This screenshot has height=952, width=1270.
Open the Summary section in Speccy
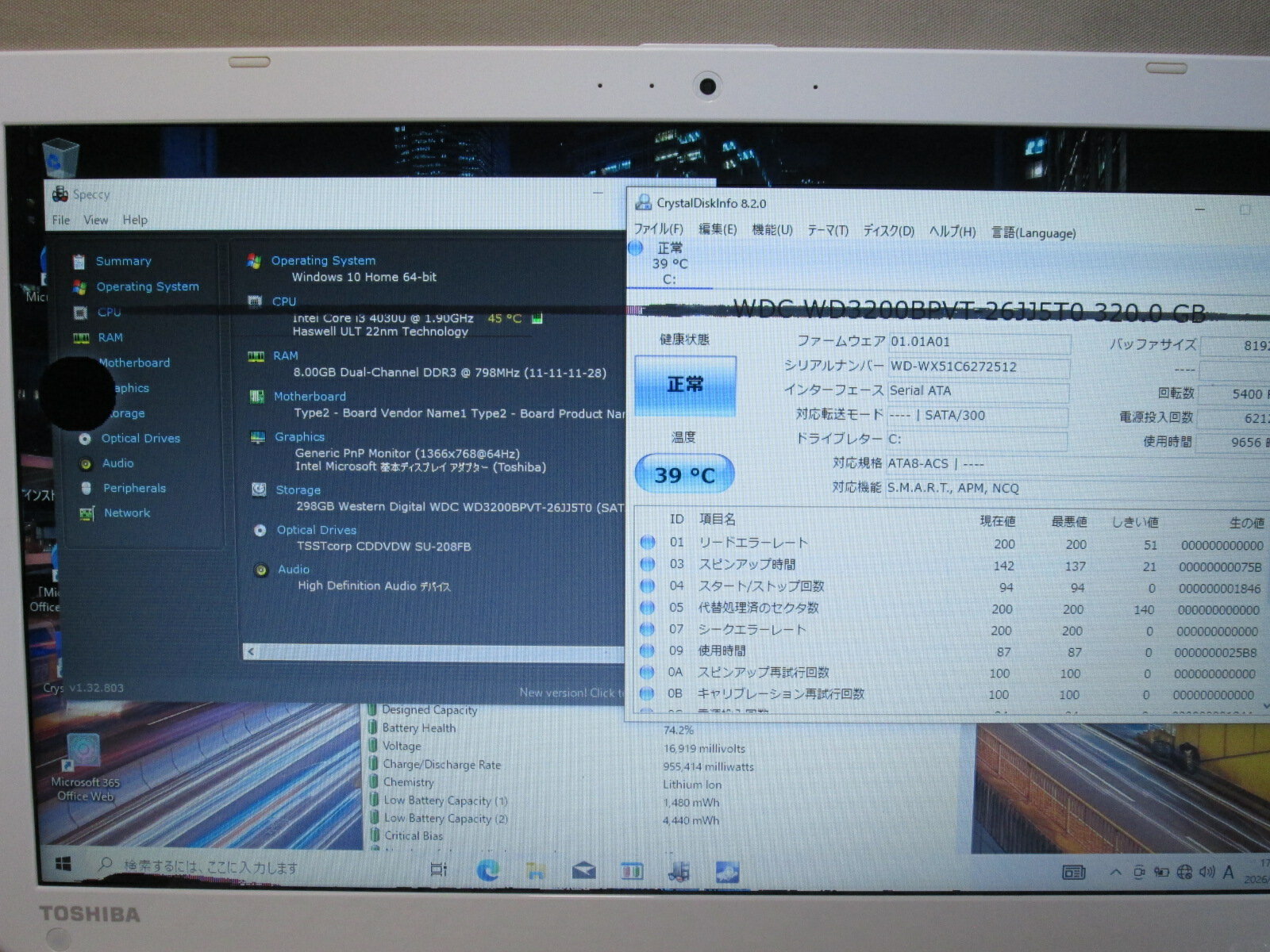pyautogui.click(x=123, y=261)
